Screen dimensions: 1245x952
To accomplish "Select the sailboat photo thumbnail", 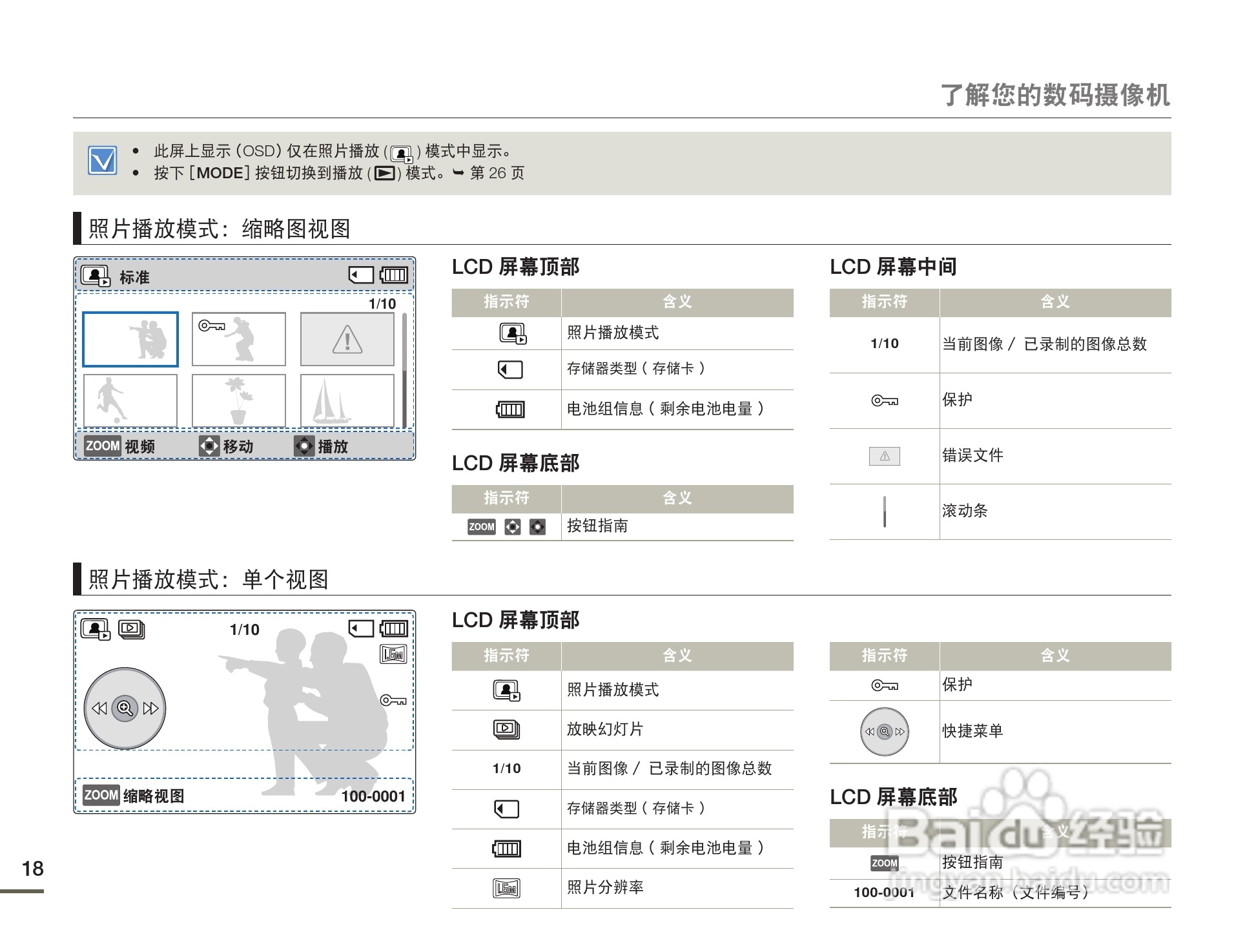I will pyautogui.click(x=347, y=401).
